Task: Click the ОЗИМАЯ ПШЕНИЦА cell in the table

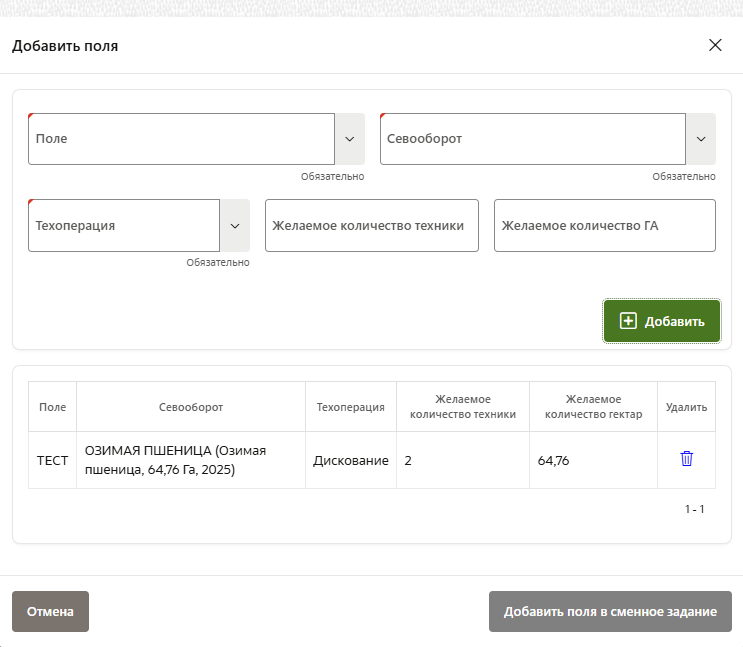Action: coord(190,460)
